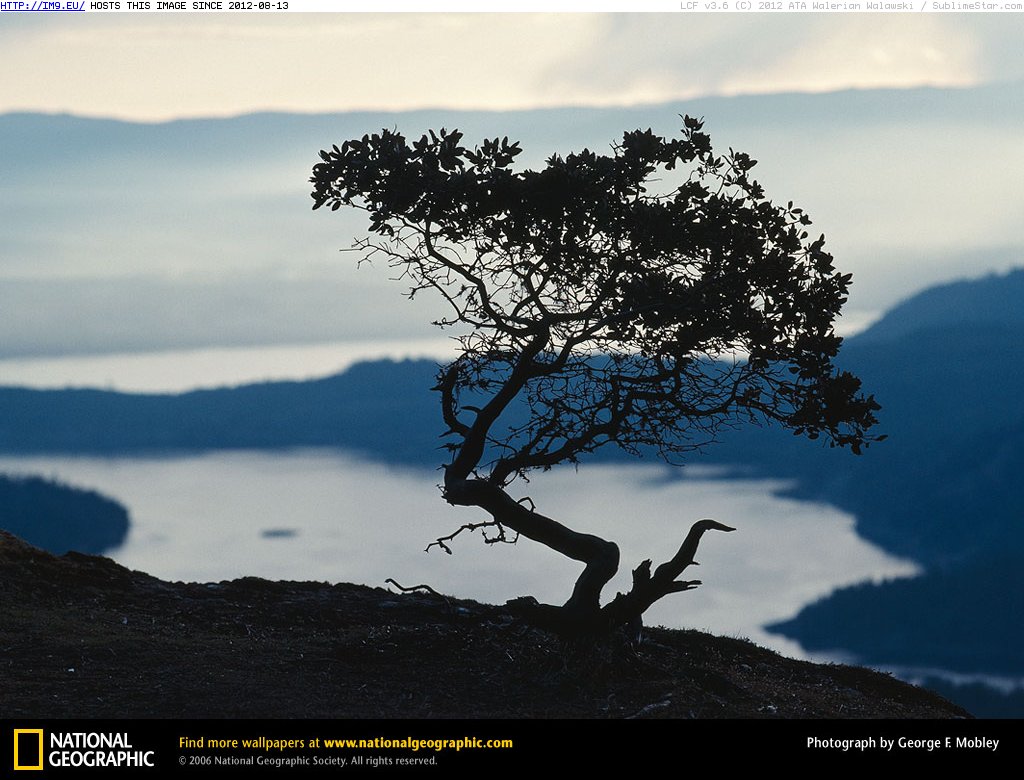Click the 'Find more wallpapers at' text
Screen dimensions: 1024x780
coord(249,743)
